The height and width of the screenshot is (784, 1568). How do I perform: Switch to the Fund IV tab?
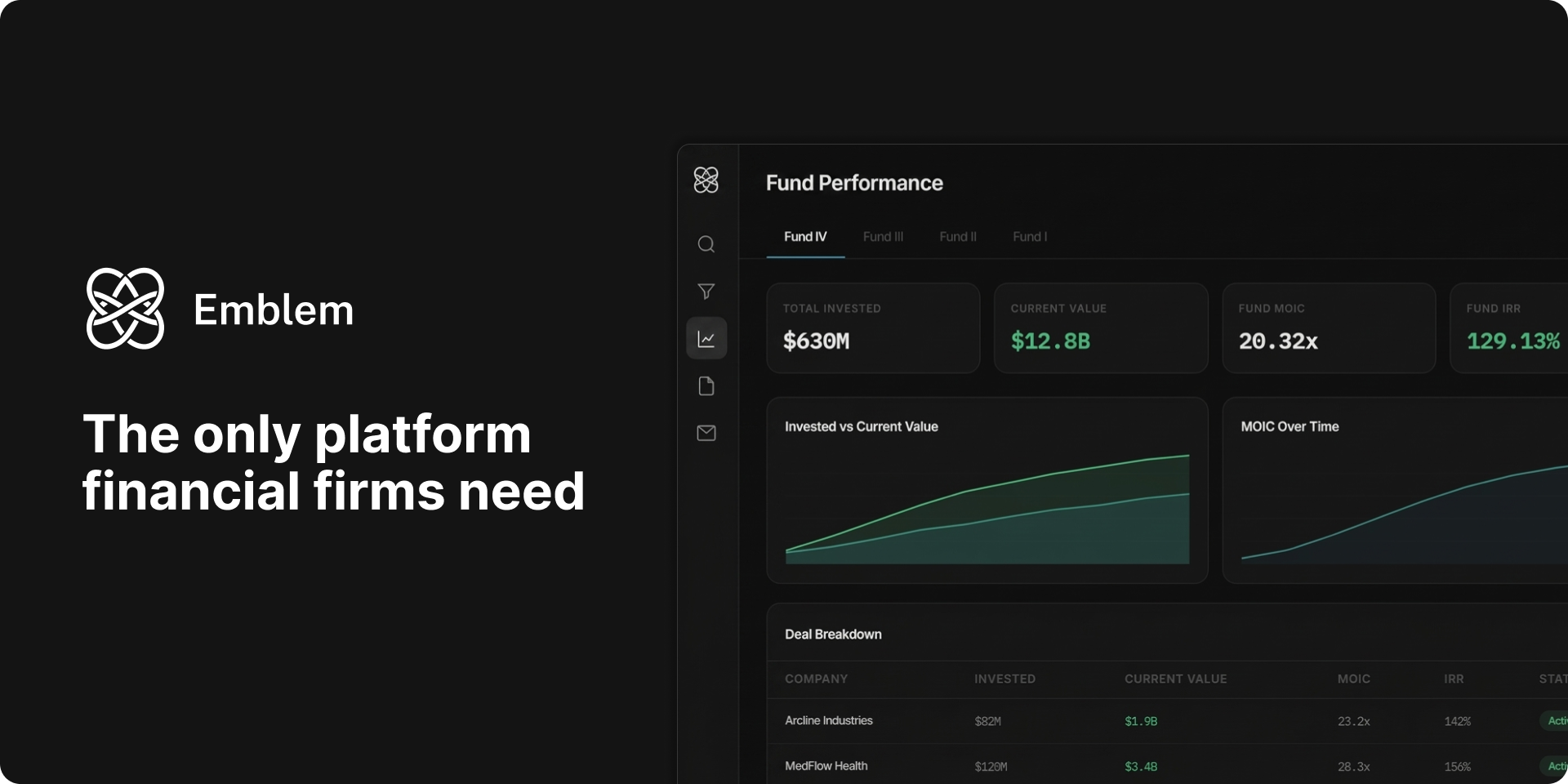tap(805, 237)
